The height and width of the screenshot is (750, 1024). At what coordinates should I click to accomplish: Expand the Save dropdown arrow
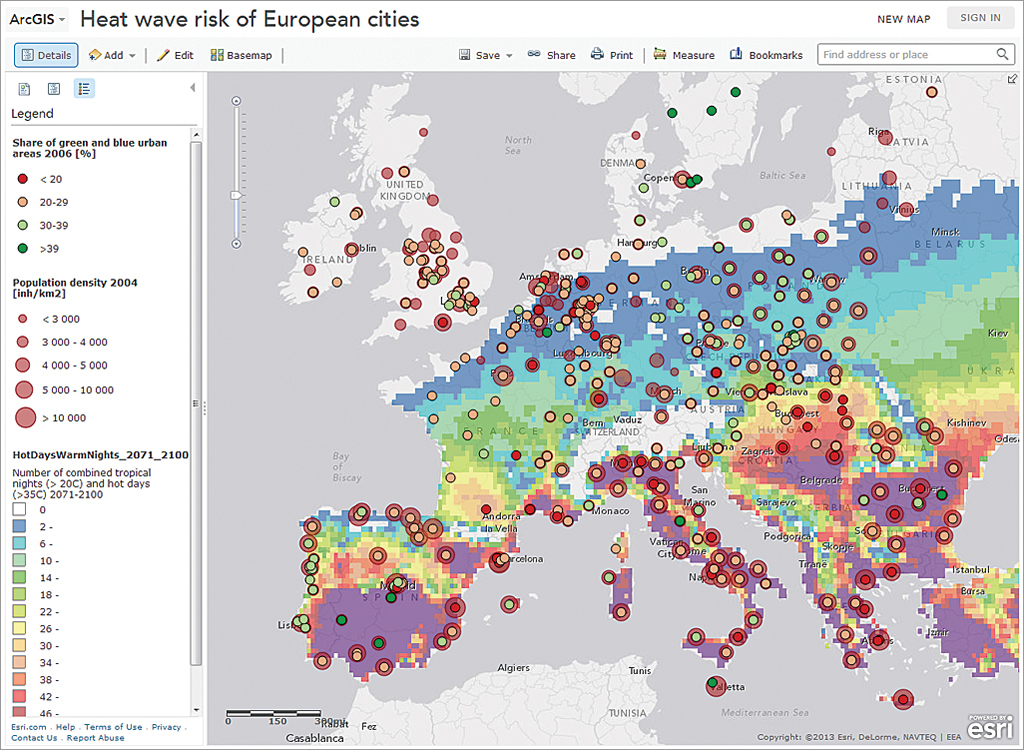[509, 56]
